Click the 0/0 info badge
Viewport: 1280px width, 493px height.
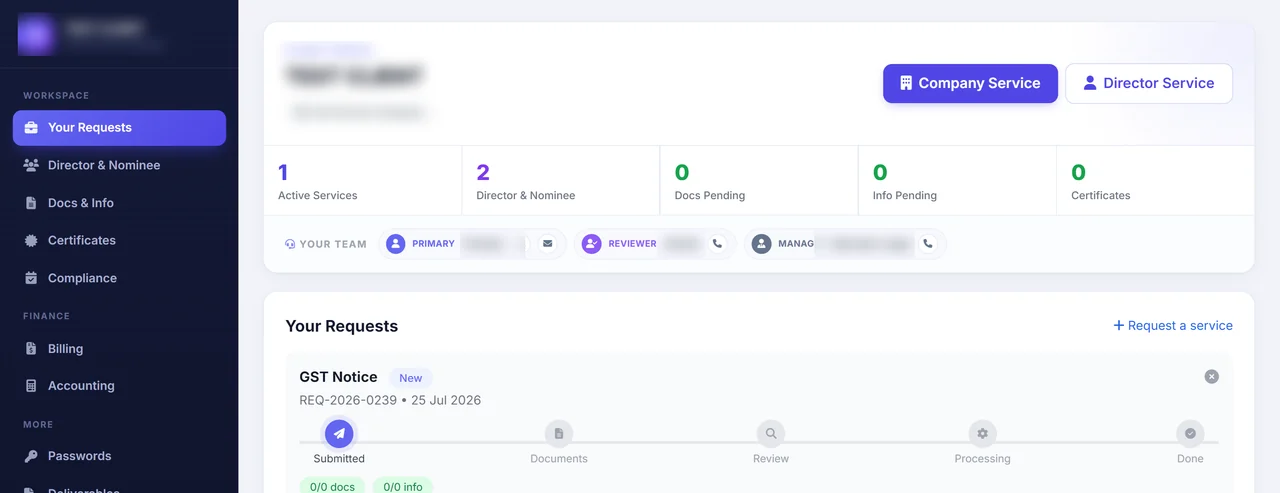point(403,486)
